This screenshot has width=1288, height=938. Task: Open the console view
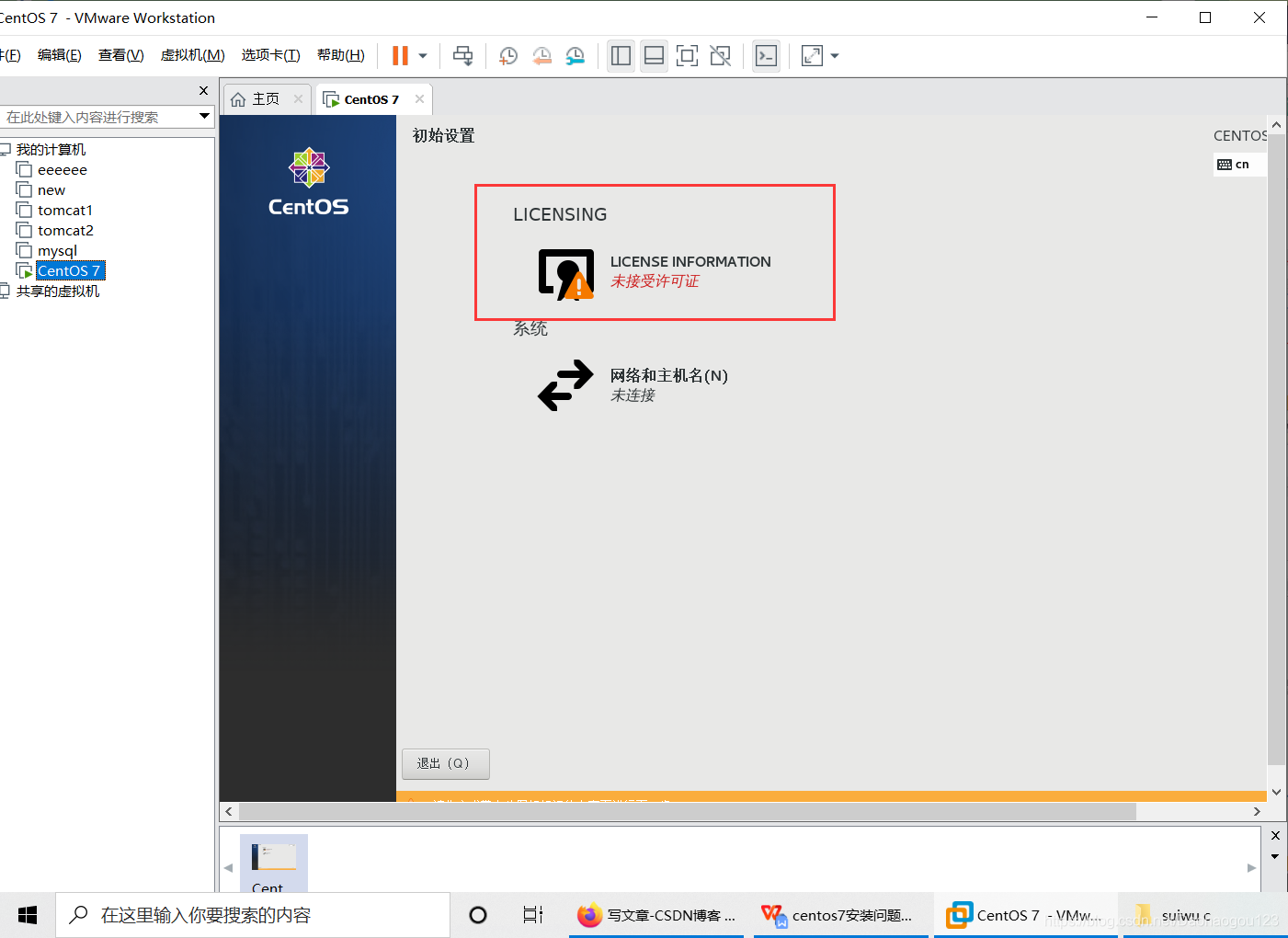coord(766,56)
